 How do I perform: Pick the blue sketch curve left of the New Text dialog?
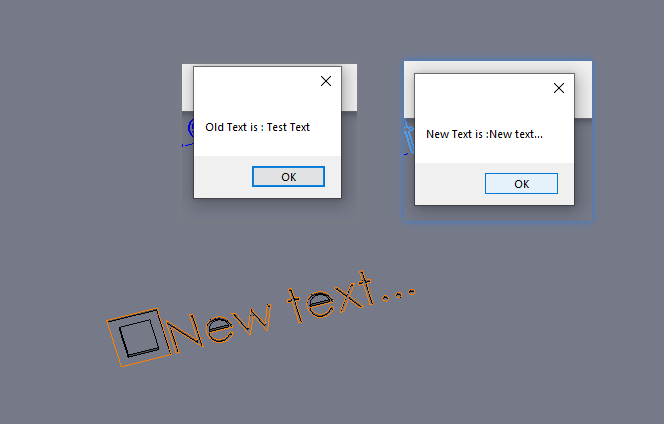(x=408, y=138)
